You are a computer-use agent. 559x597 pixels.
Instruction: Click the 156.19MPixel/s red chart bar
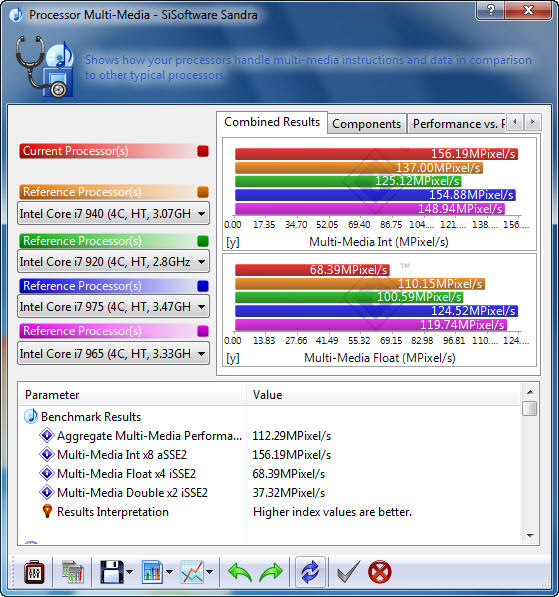click(x=376, y=154)
